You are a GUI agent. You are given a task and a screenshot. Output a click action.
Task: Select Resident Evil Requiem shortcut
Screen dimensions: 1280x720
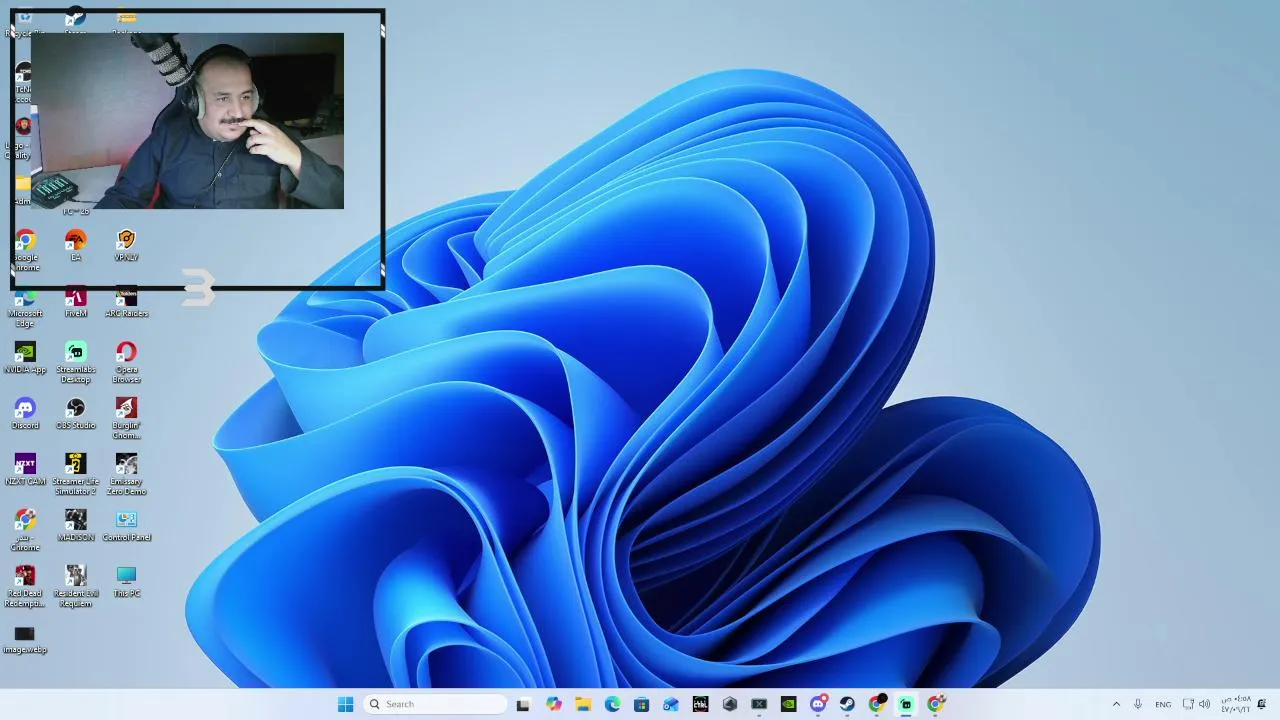click(75, 586)
